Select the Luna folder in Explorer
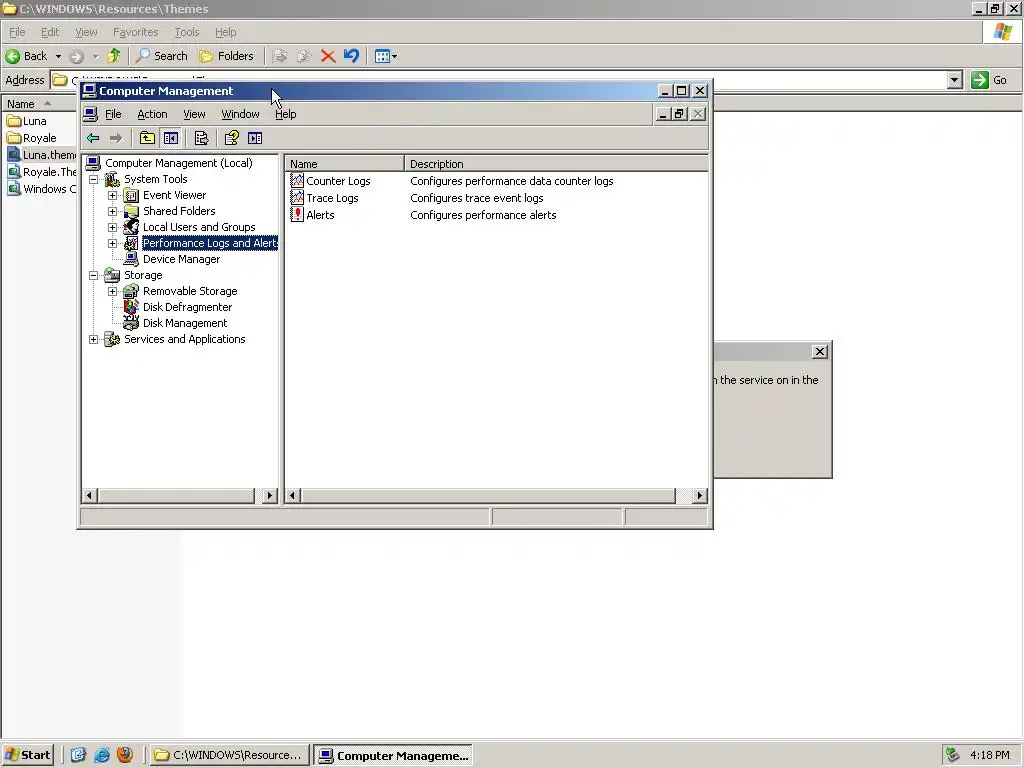 click(x=27, y=121)
